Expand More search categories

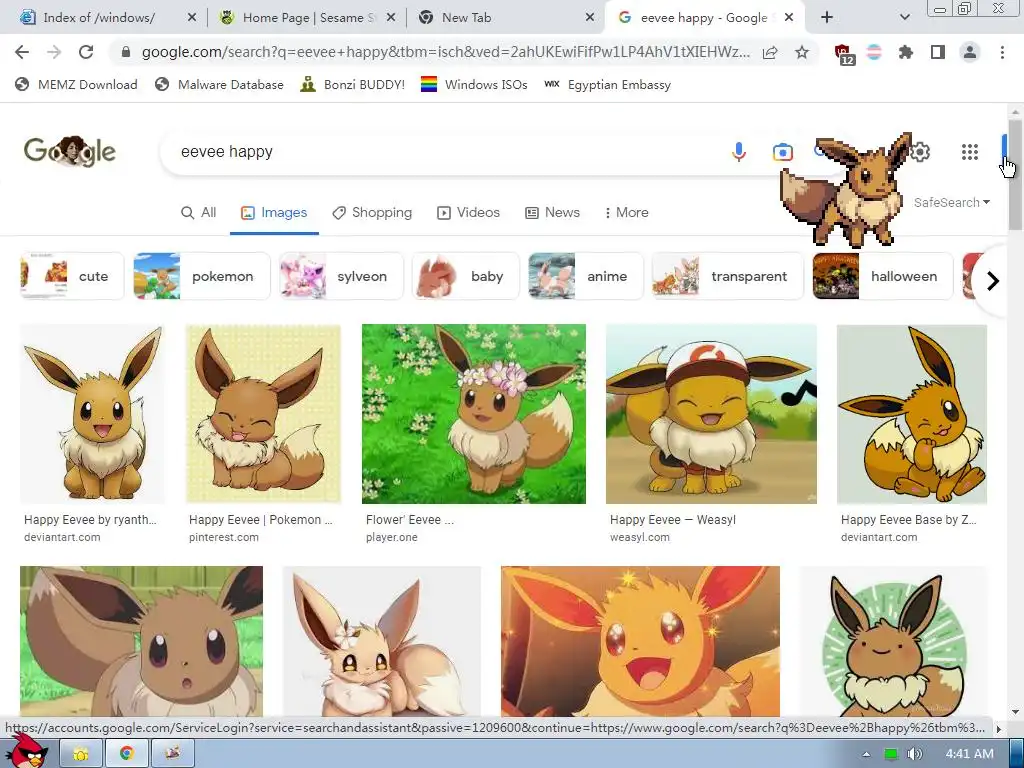click(626, 212)
